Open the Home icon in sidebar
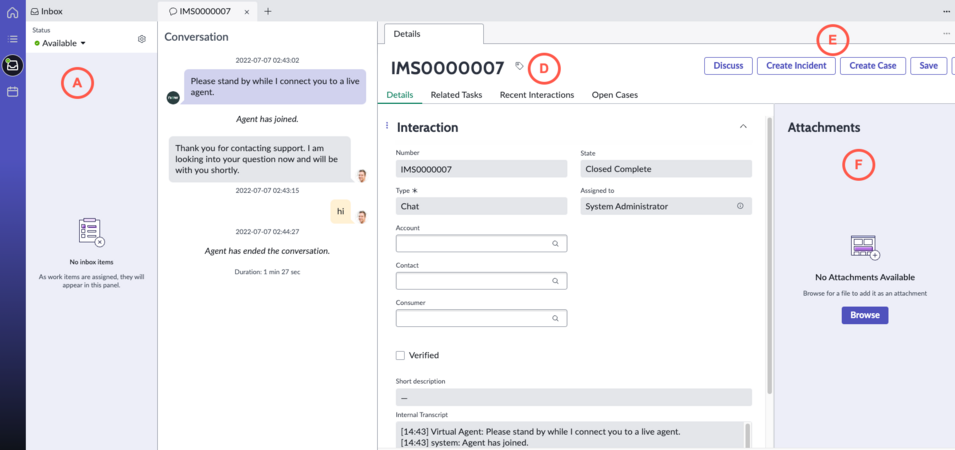 pos(12,12)
